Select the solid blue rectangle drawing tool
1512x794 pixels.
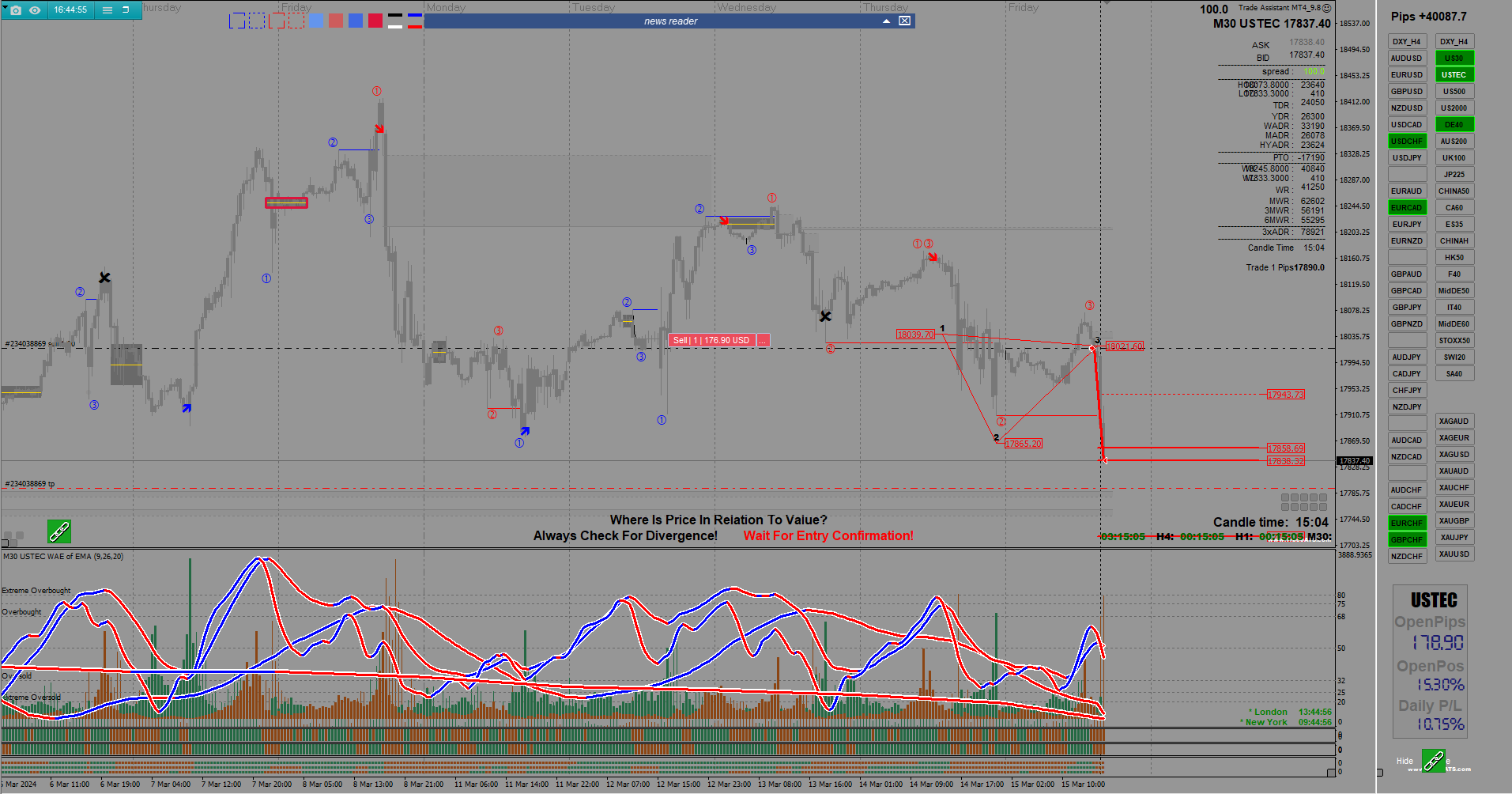(x=237, y=21)
